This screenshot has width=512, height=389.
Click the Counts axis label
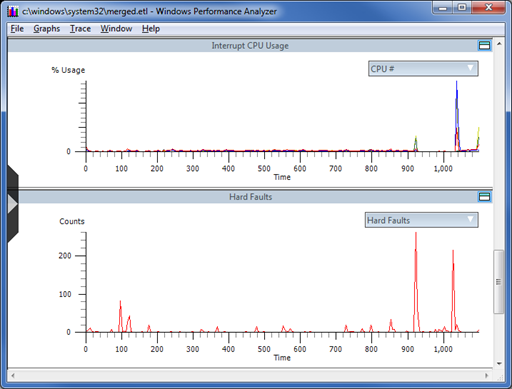pos(72,221)
